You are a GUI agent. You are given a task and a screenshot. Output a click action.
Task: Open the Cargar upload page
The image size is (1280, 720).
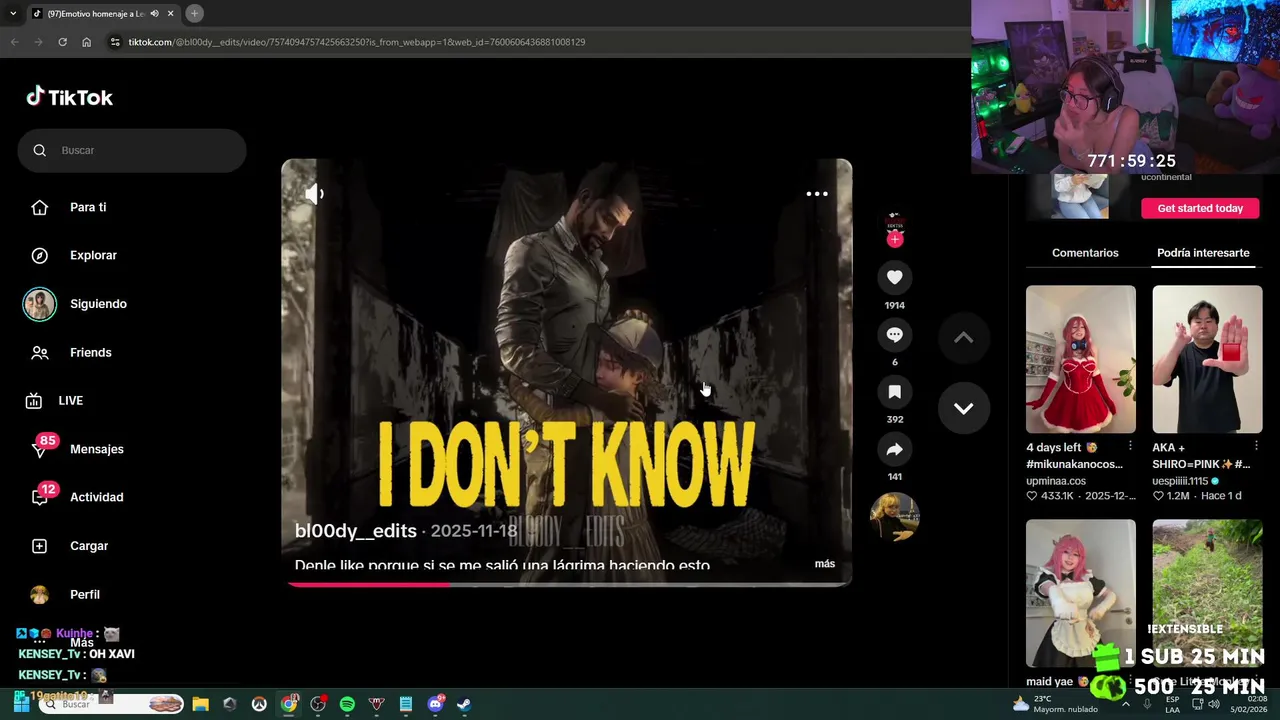point(88,546)
